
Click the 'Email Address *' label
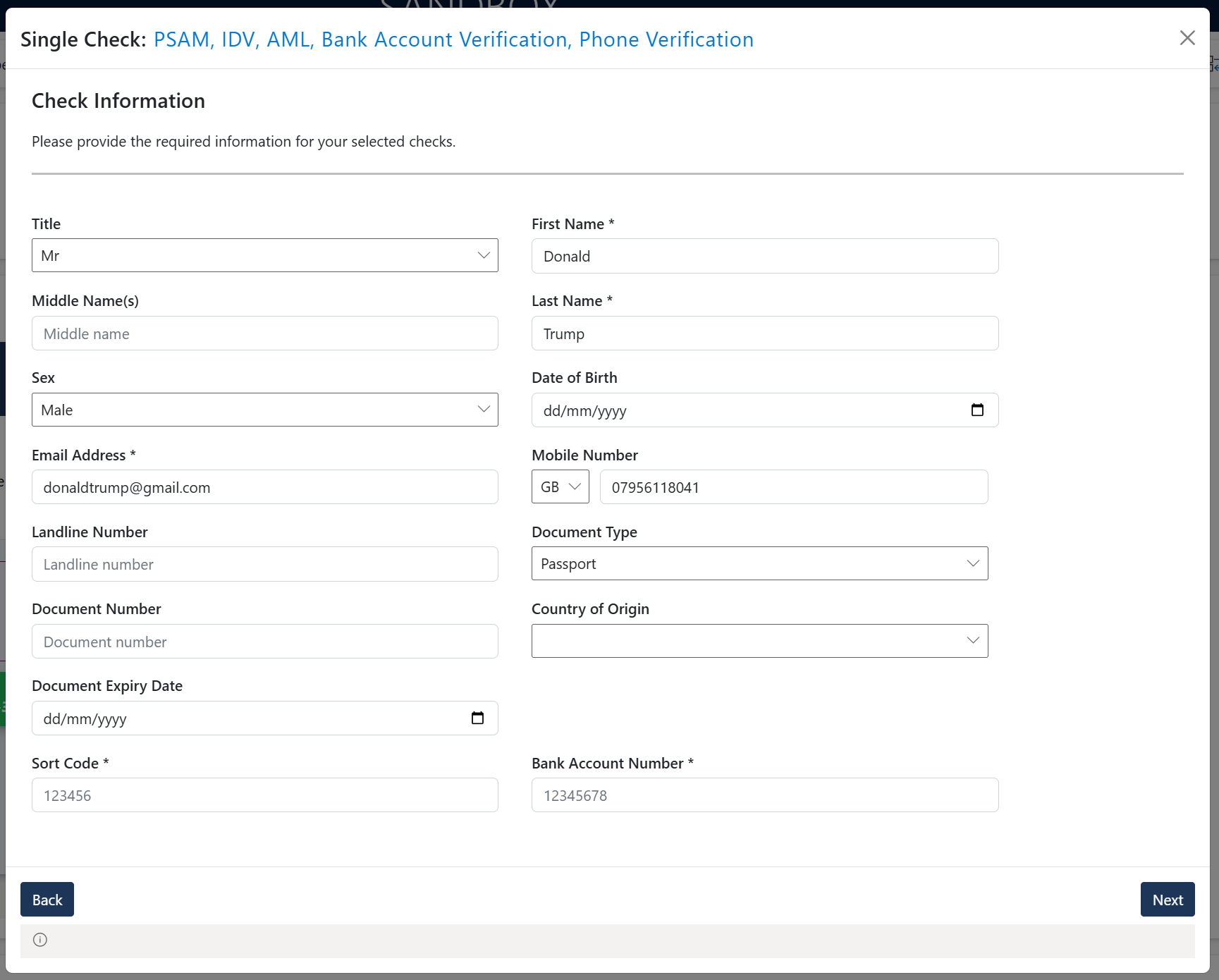(x=84, y=455)
